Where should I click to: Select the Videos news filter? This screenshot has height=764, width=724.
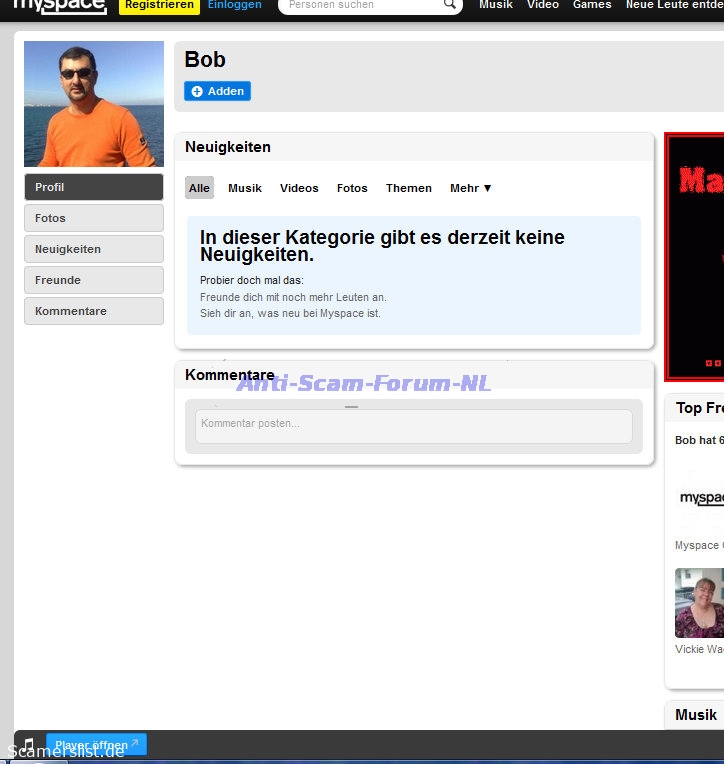coord(299,188)
